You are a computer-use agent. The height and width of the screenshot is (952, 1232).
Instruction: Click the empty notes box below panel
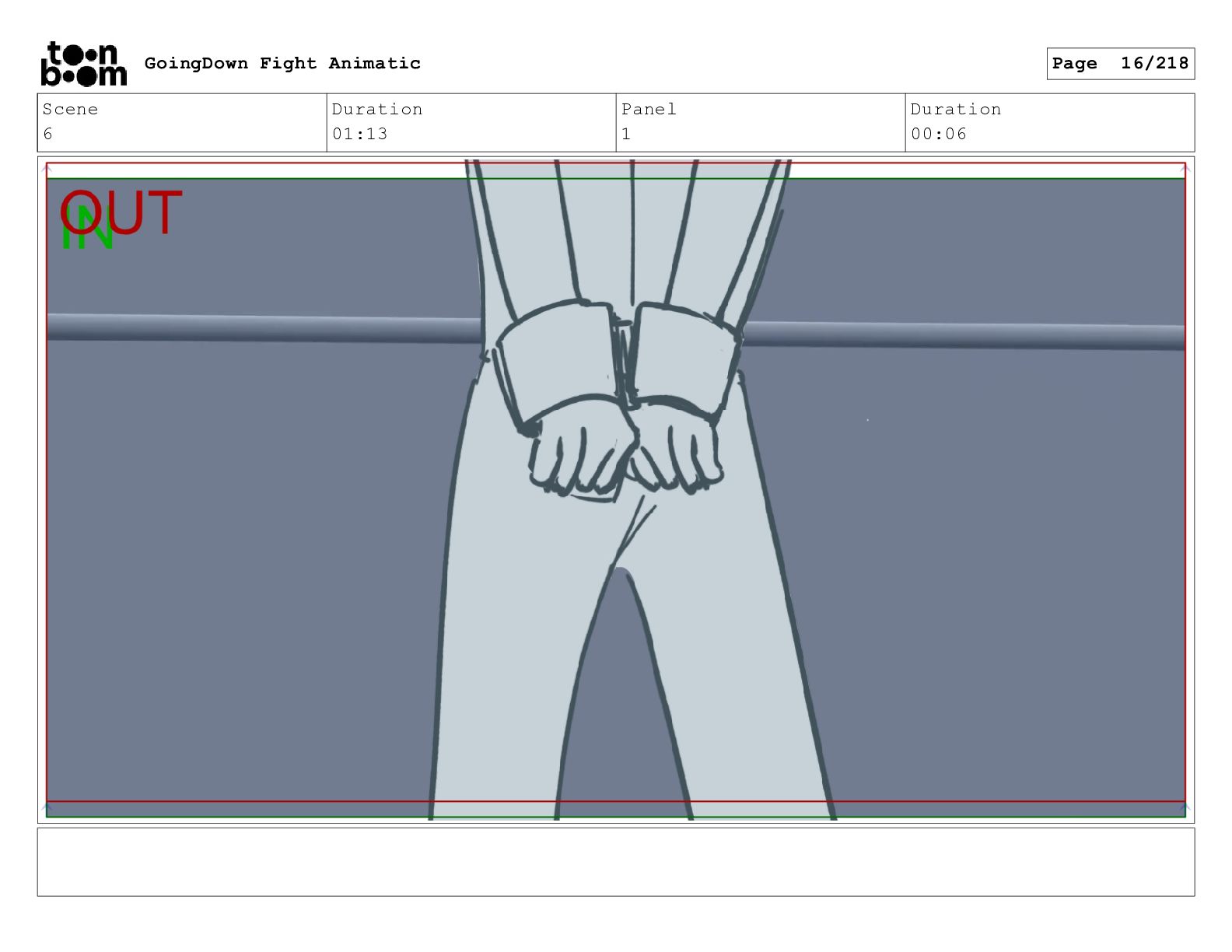616,862
